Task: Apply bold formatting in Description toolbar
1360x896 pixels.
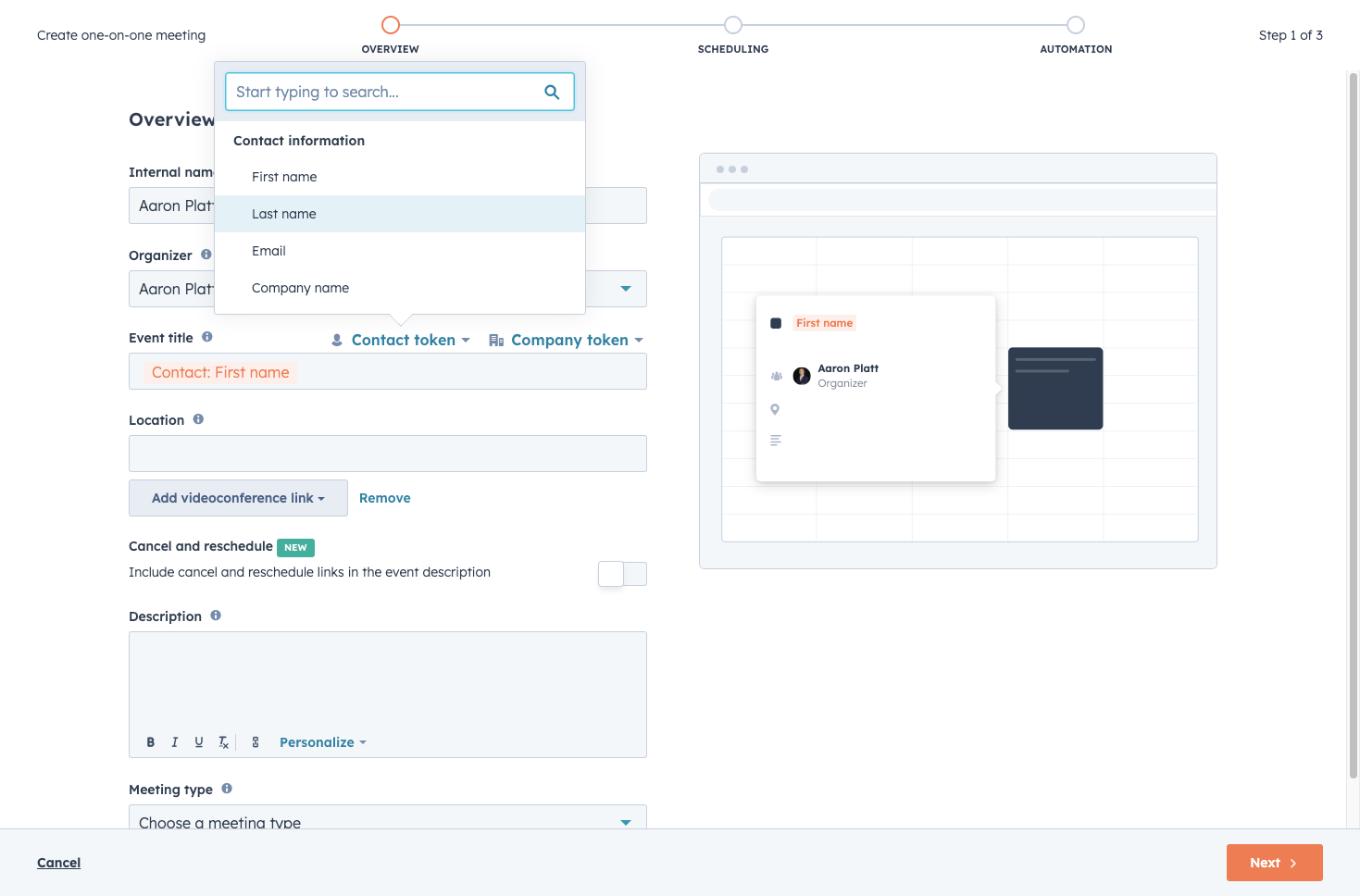Action: click(x=151, y=742)
